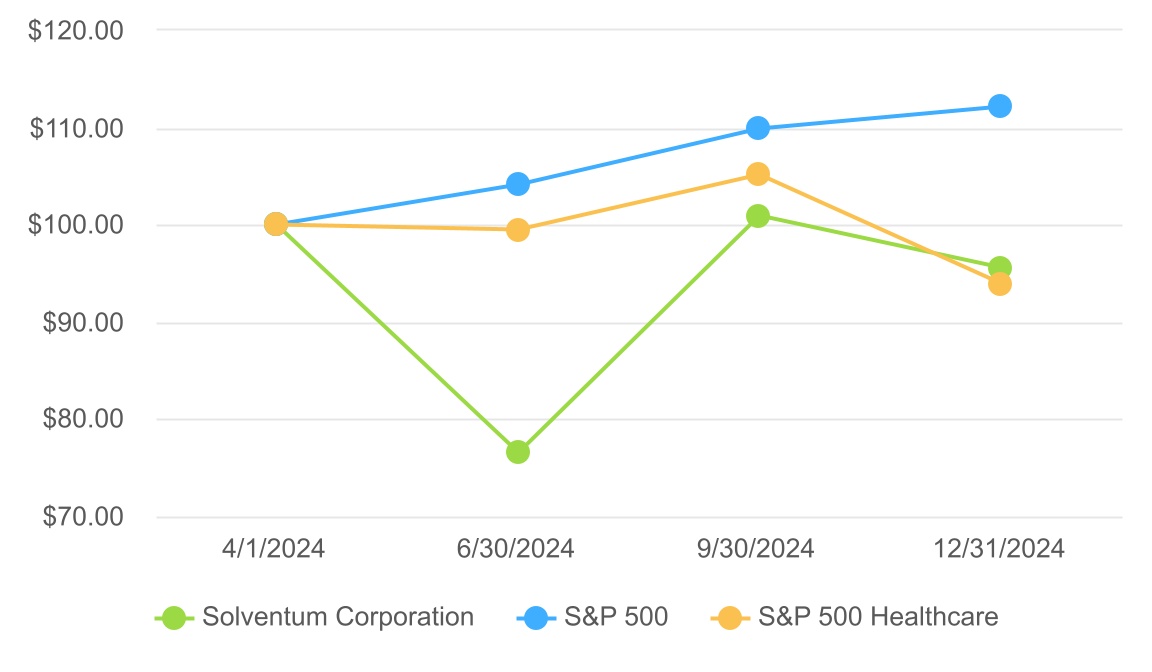Click the Solventum Corporation data point at 6/30/2024
The width and height of the screenshot is (1152, 672).
coord(518,452)
